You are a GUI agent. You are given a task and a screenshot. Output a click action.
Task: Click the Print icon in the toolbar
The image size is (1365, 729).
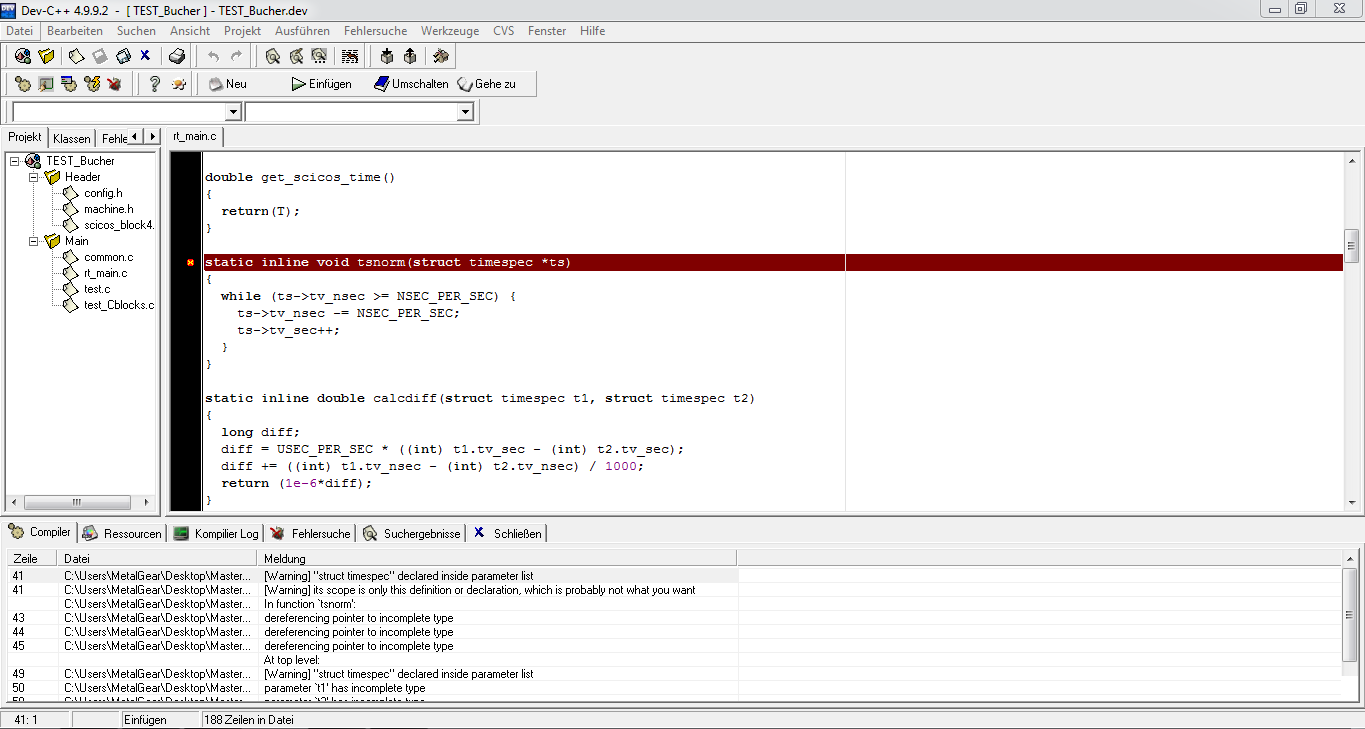pyautogui.click(x=177, y=57)
